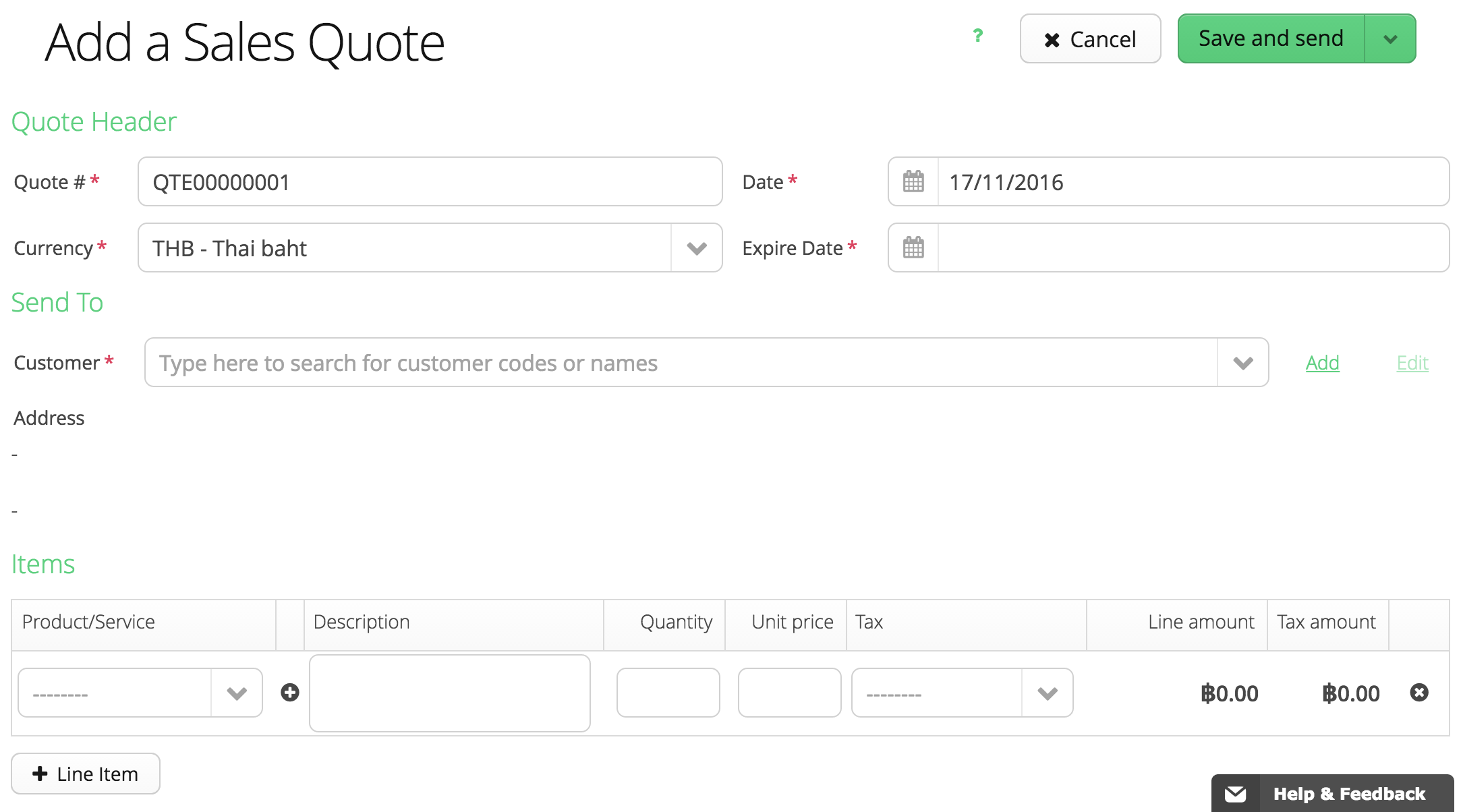Click the plus icon beside Product/Service
The width and height of the screenshot is (1461, 812).
pos(290,693)
